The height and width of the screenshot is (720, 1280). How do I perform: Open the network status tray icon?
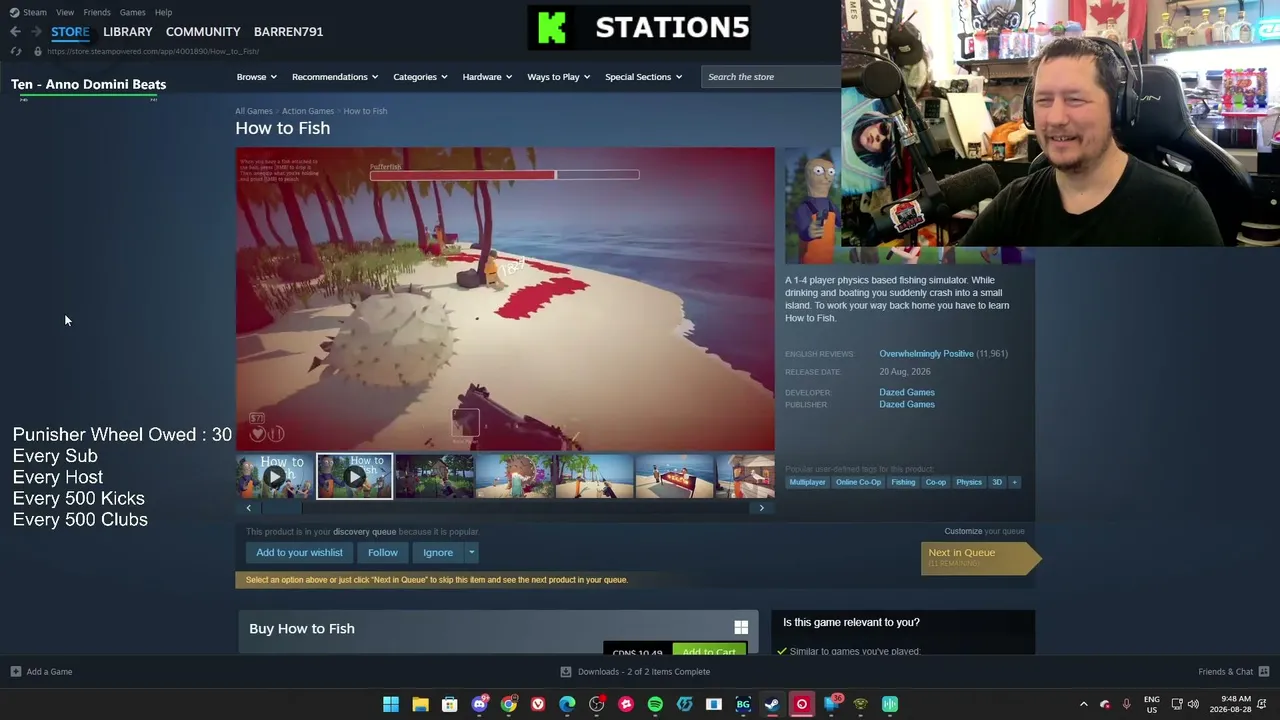(x=1177, y=704)
